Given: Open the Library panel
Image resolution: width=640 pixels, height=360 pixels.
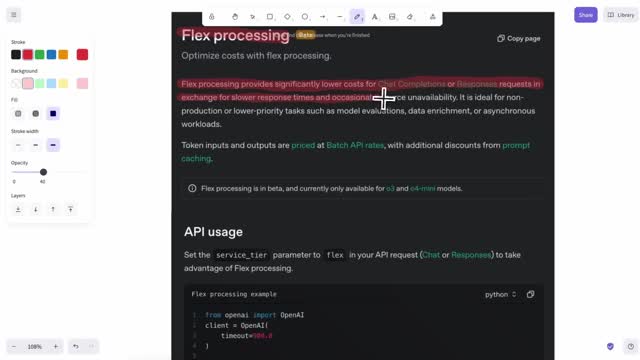Looking at the screenshot, I should (x=621, y=15).
